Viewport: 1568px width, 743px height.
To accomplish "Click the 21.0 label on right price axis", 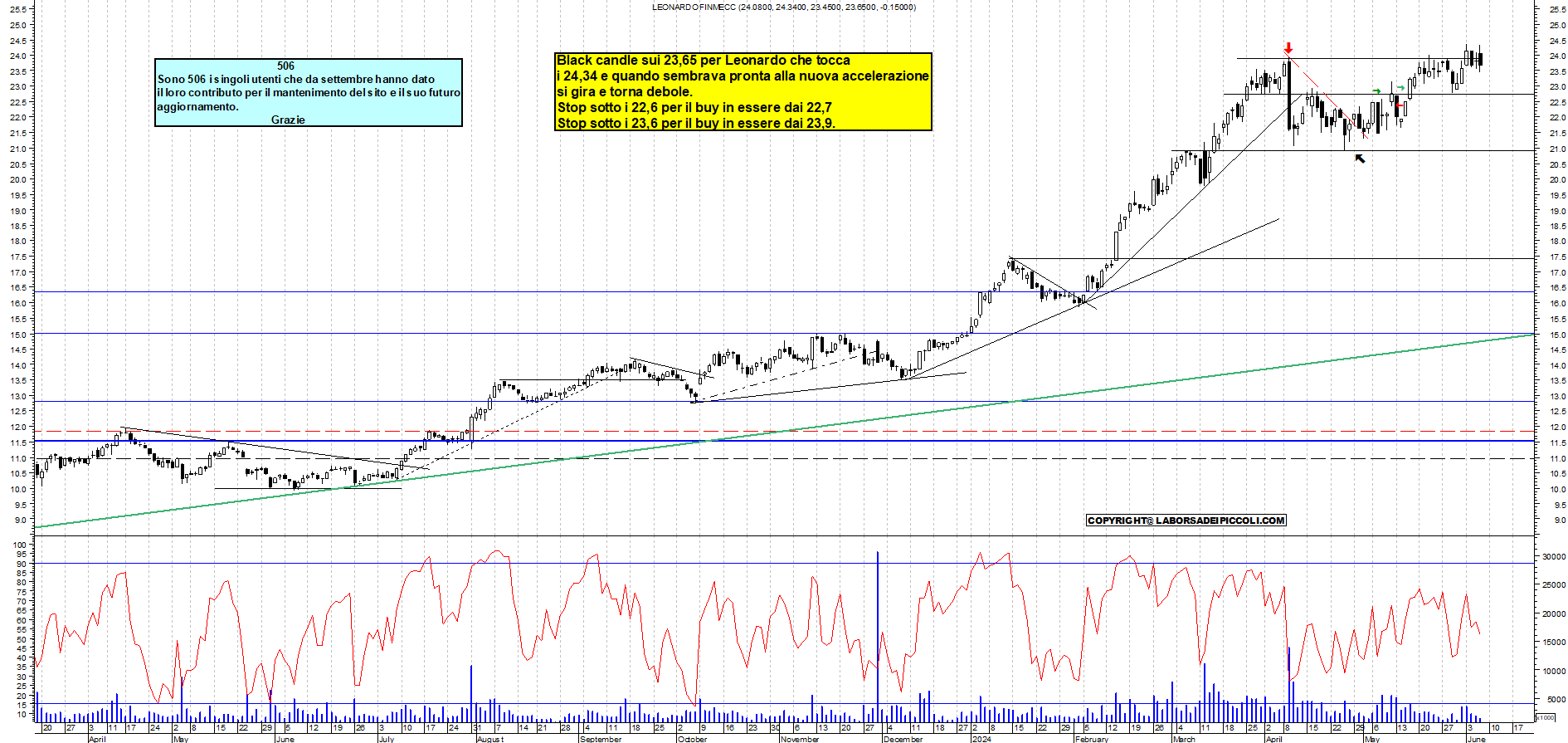I will [1557, 149].
